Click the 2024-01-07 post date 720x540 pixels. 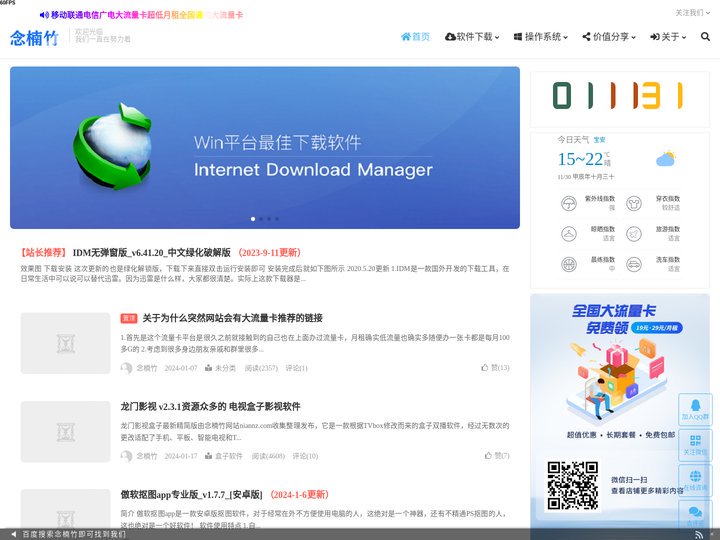181,368
